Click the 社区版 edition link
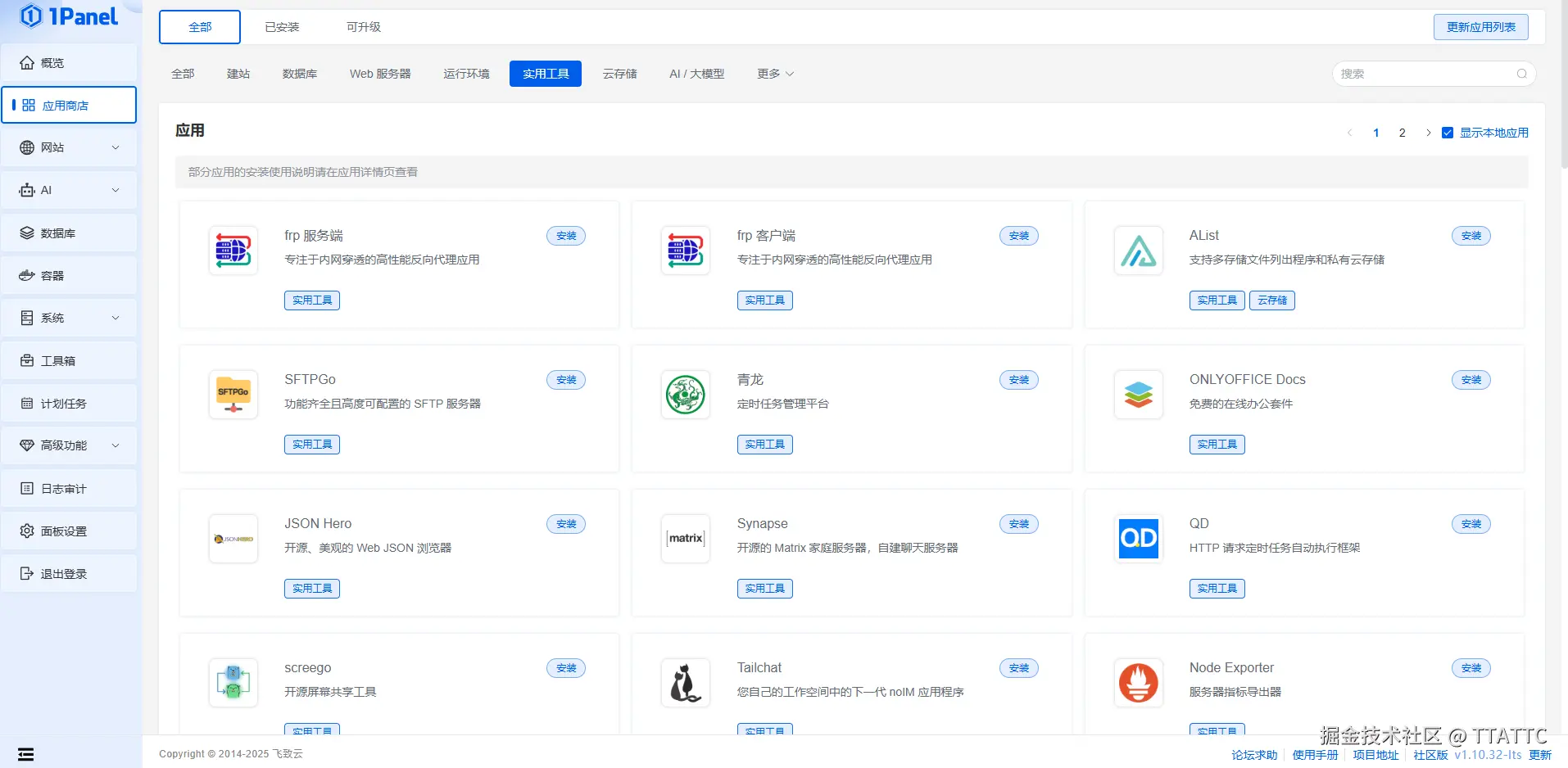 (1430, 755)
